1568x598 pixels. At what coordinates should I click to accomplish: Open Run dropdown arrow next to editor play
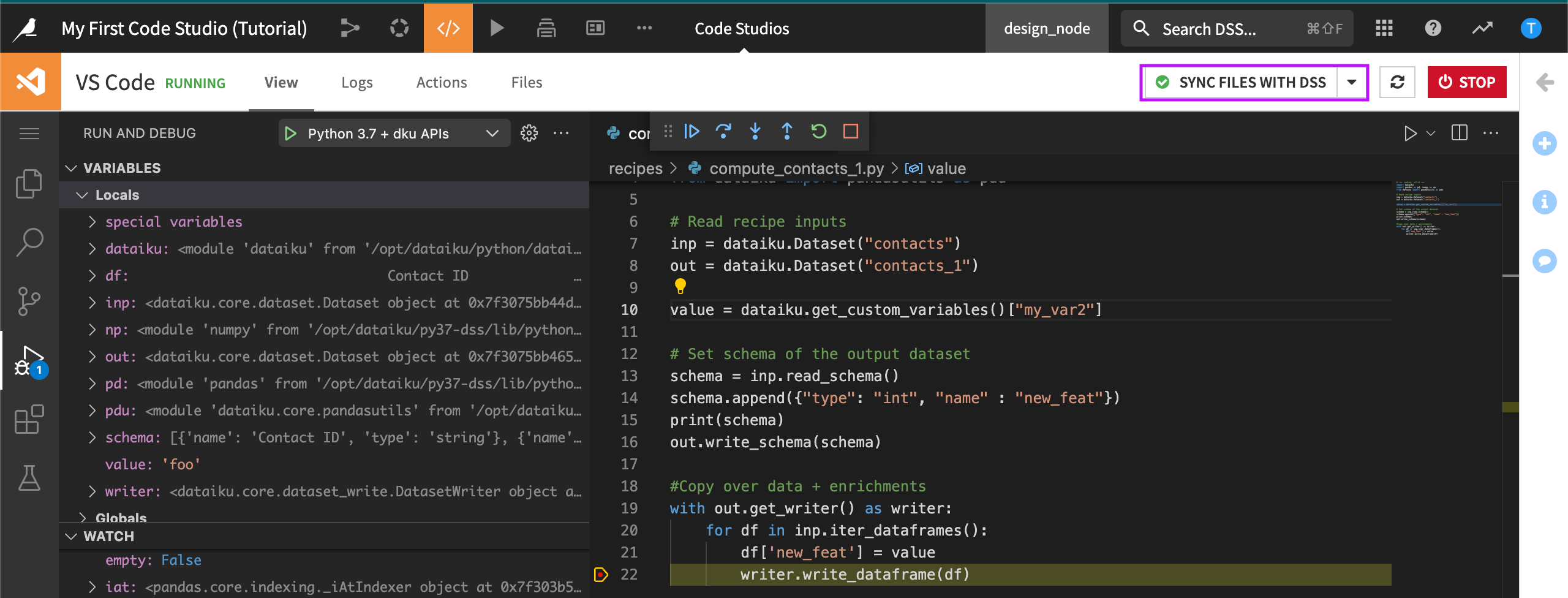click(1431, 134)
